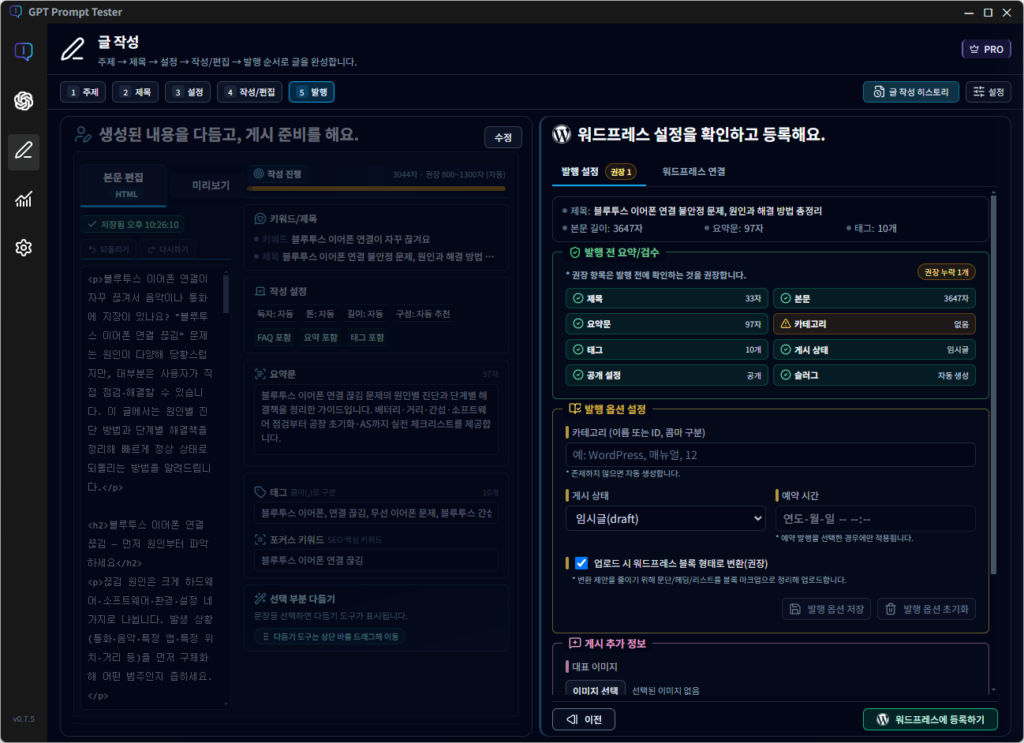The height and width of the screenshot is (743, 1024).
Task: Select the GPT logo icon in the sidebar
Action: (x=24, y=101)
